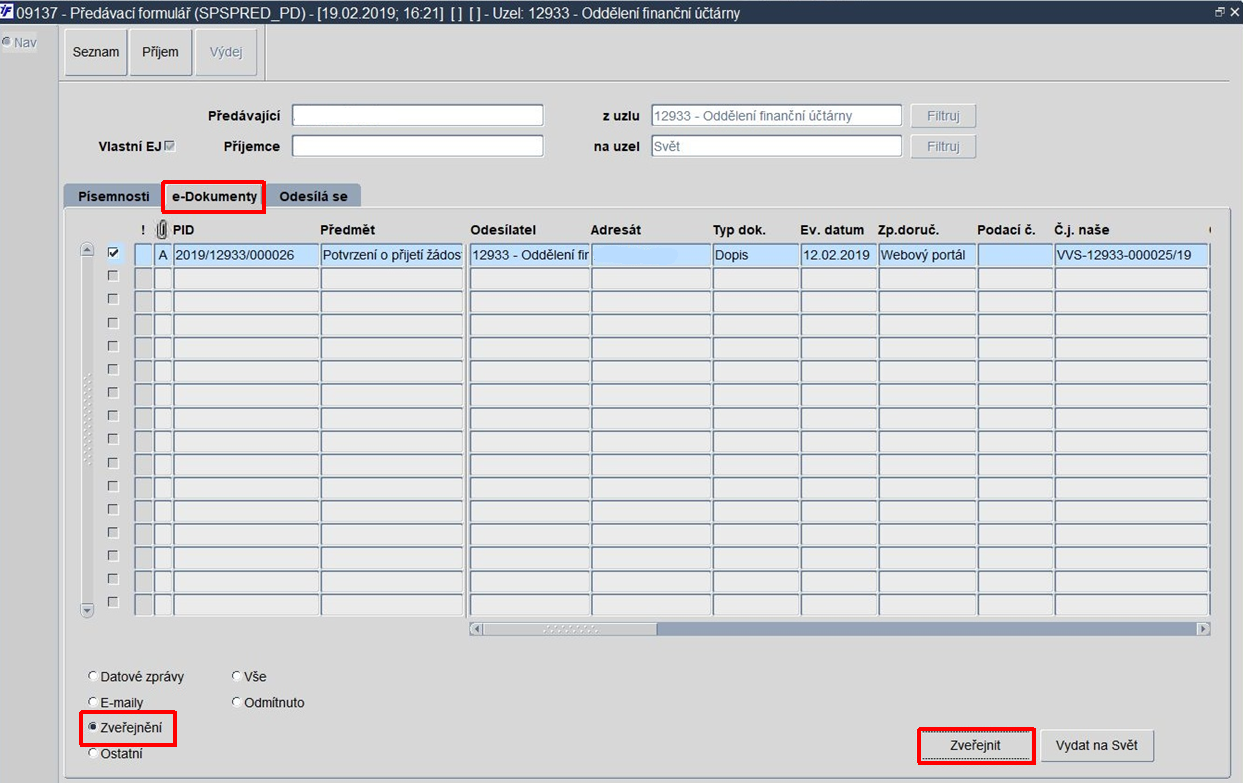Switch to the Odesílá se tab
The width and height of the screenshot is (1243, 783).
click(x=314, y=196)
